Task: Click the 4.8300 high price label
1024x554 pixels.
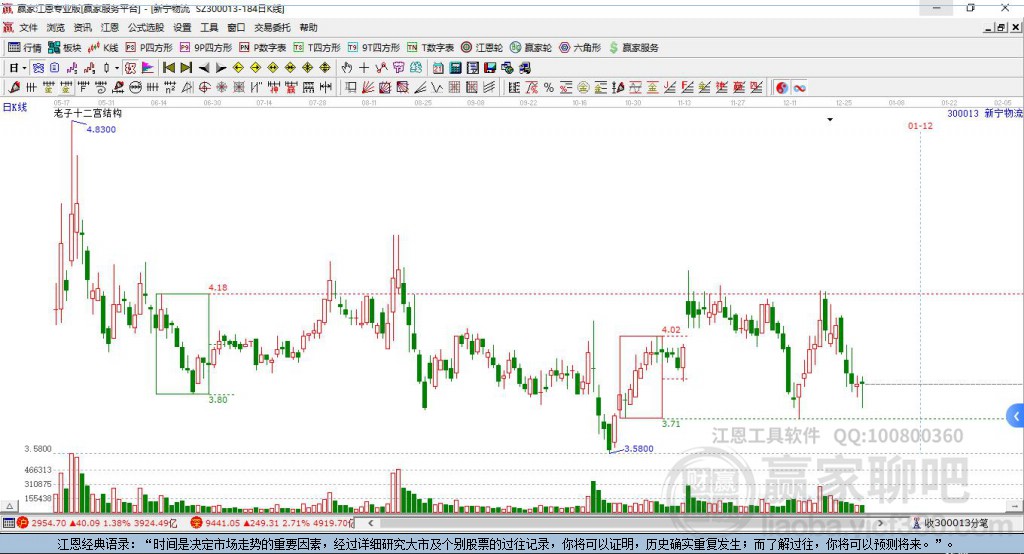Action: [x=101, y=129]
